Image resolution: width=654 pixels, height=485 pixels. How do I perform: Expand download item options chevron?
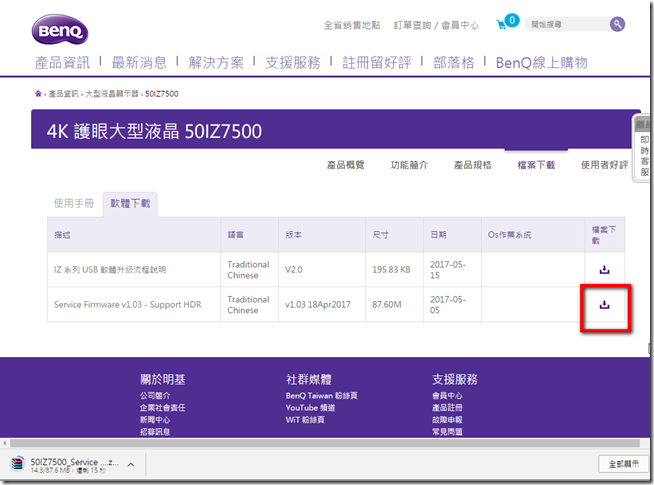point(131,464)
